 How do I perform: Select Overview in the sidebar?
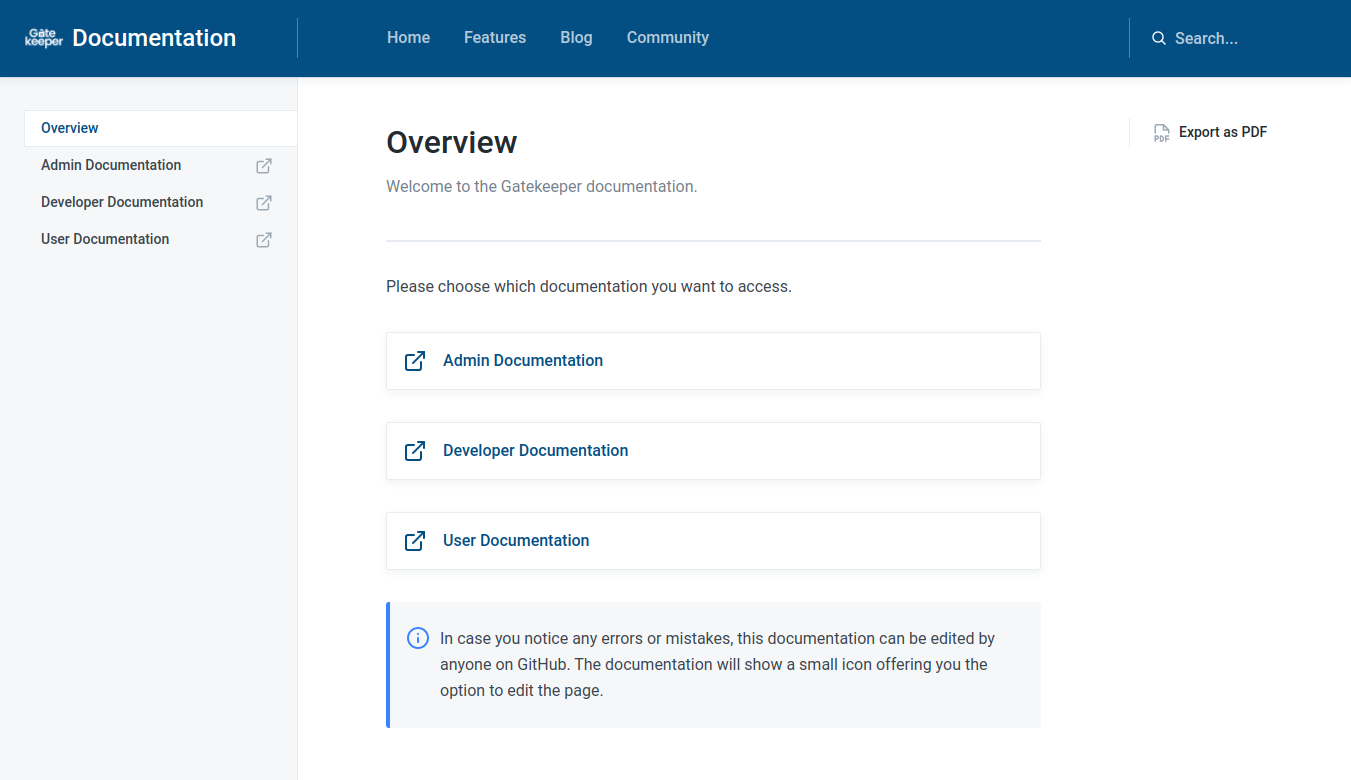point(70,128)
